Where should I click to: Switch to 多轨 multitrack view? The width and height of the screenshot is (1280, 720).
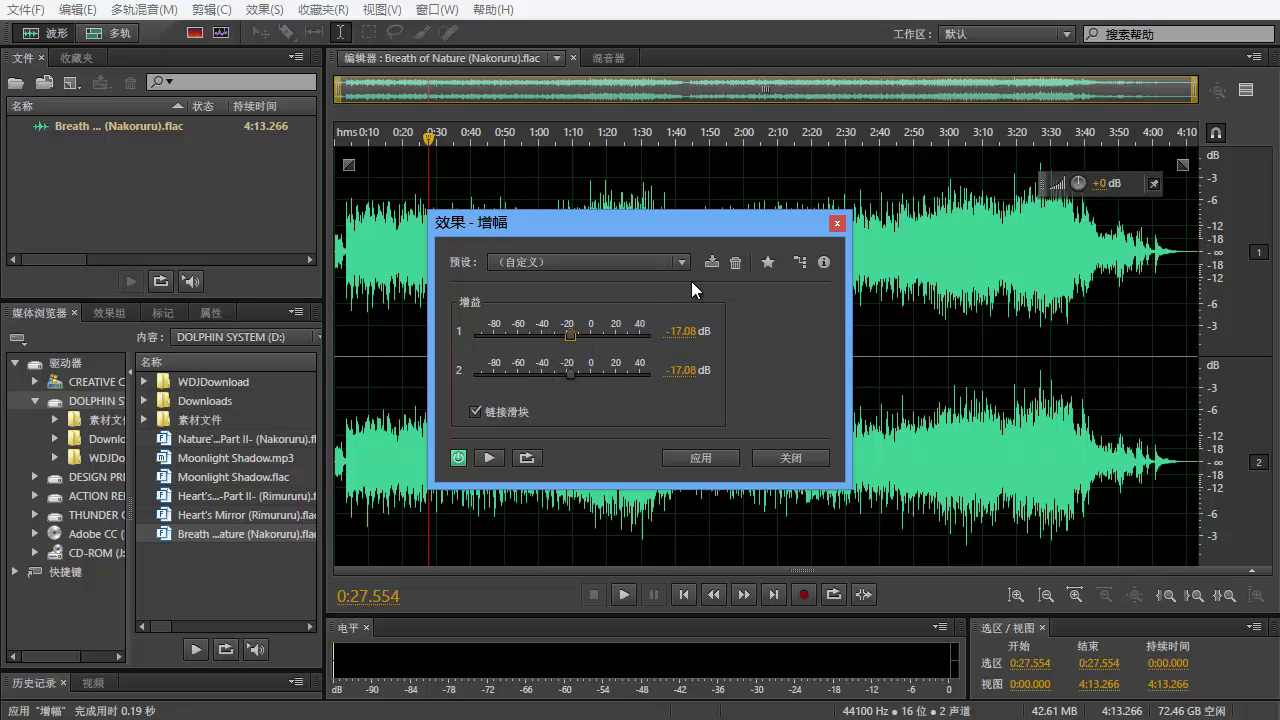(108, 33)
